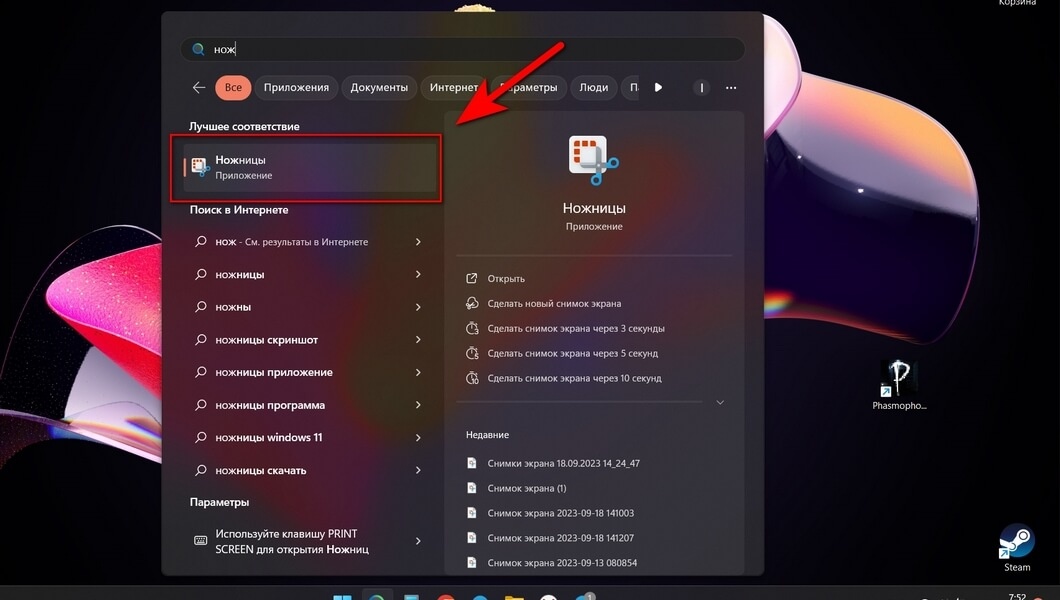Choose 'Сделать новый снимок экрана'
Viewport: 1060px width, 600px height.
pyautogui.click(x=554, y=303)
